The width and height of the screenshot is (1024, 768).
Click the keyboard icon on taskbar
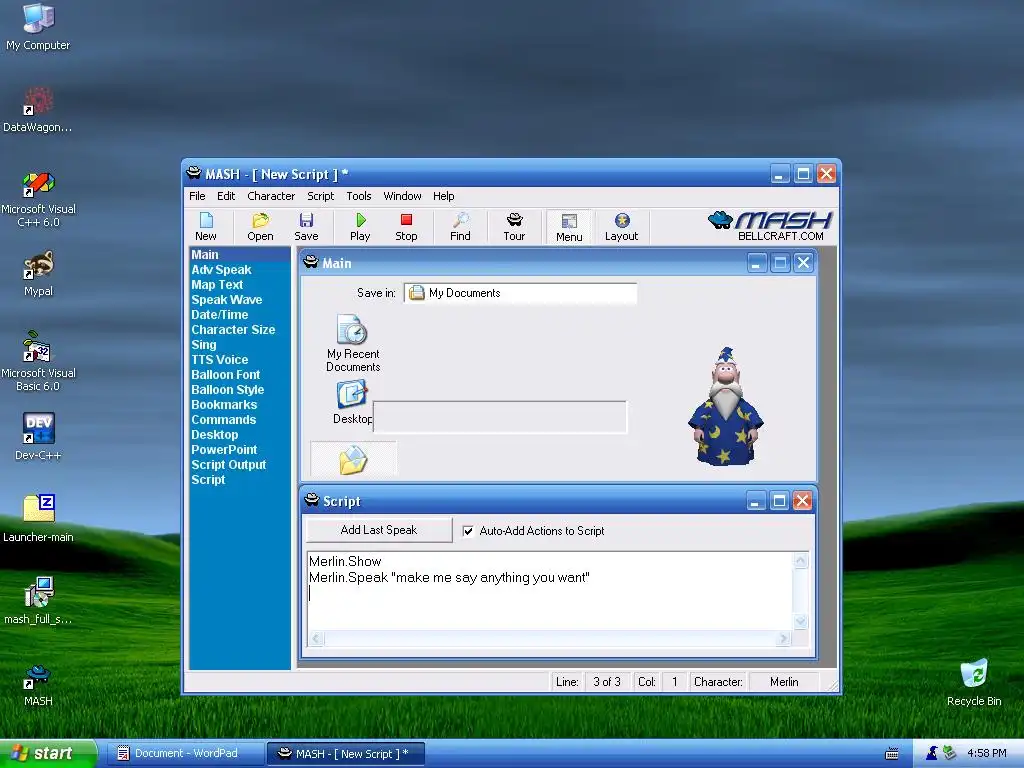891,754
